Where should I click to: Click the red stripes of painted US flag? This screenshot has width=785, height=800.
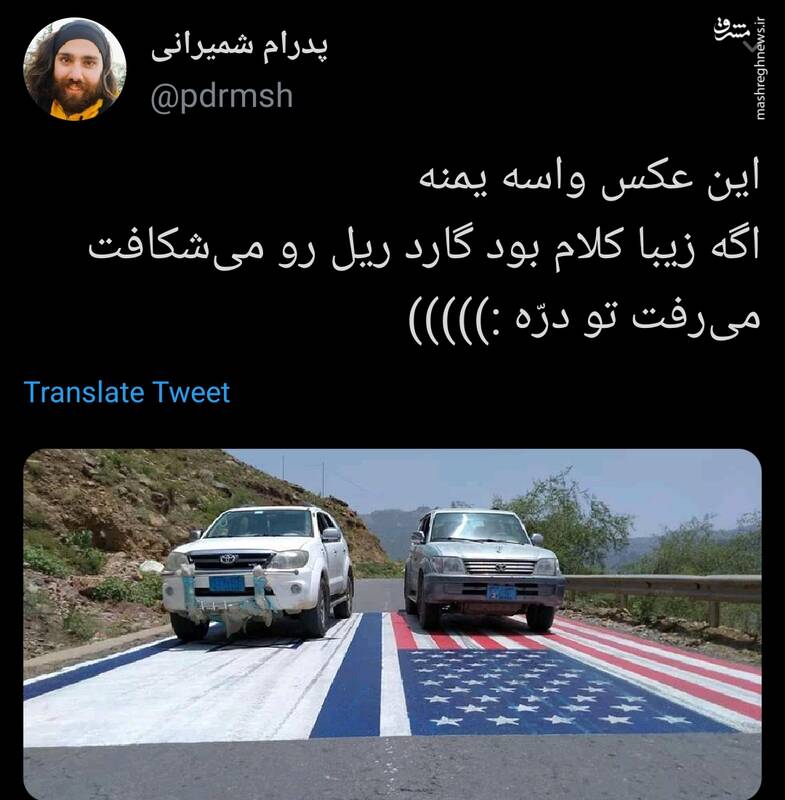pyautogui.click(x=638, y=658)
